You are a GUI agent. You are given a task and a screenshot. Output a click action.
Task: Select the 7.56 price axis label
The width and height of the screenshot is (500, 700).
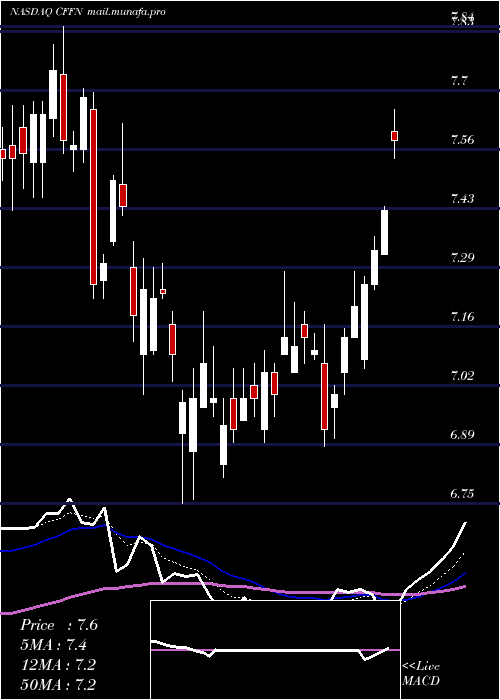tap(462, 140)
